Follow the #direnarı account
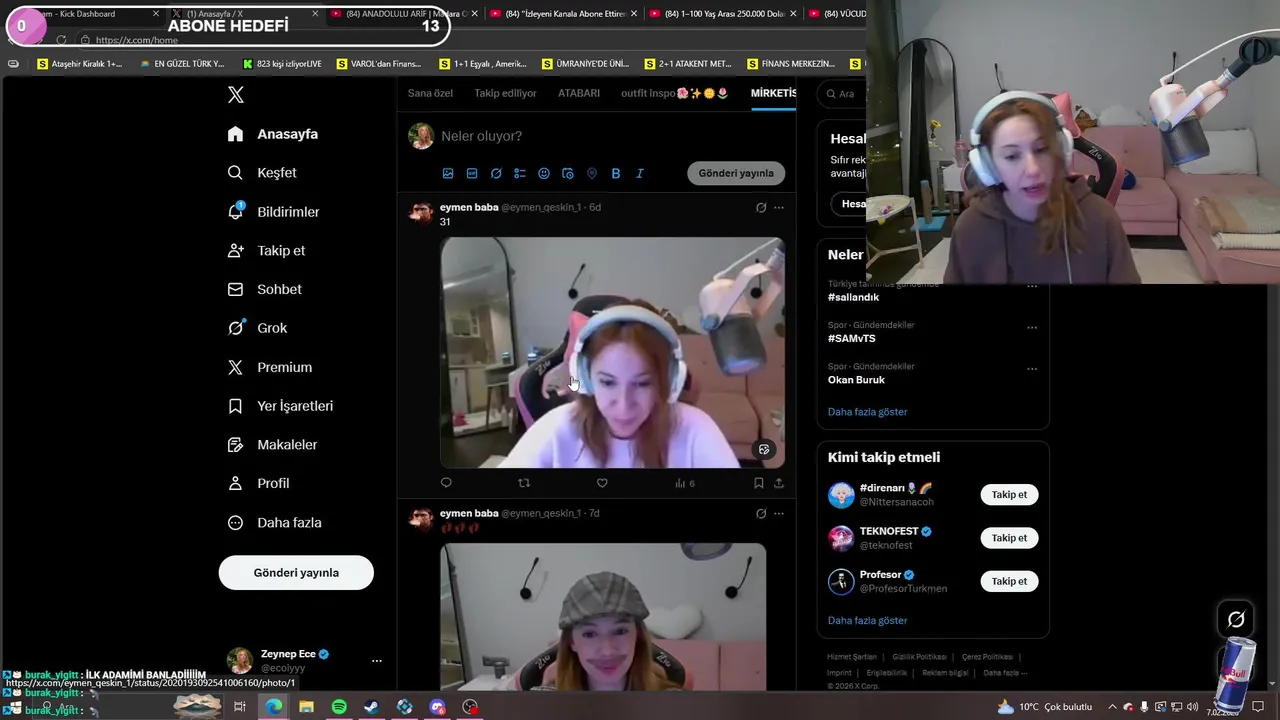 1009,495
